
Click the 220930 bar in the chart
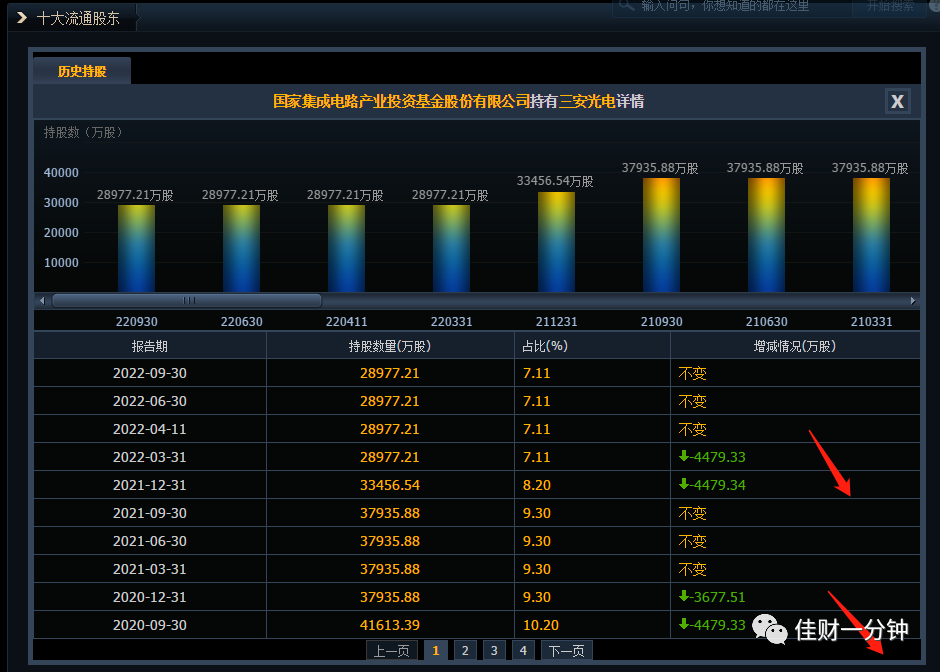(136, 248)
